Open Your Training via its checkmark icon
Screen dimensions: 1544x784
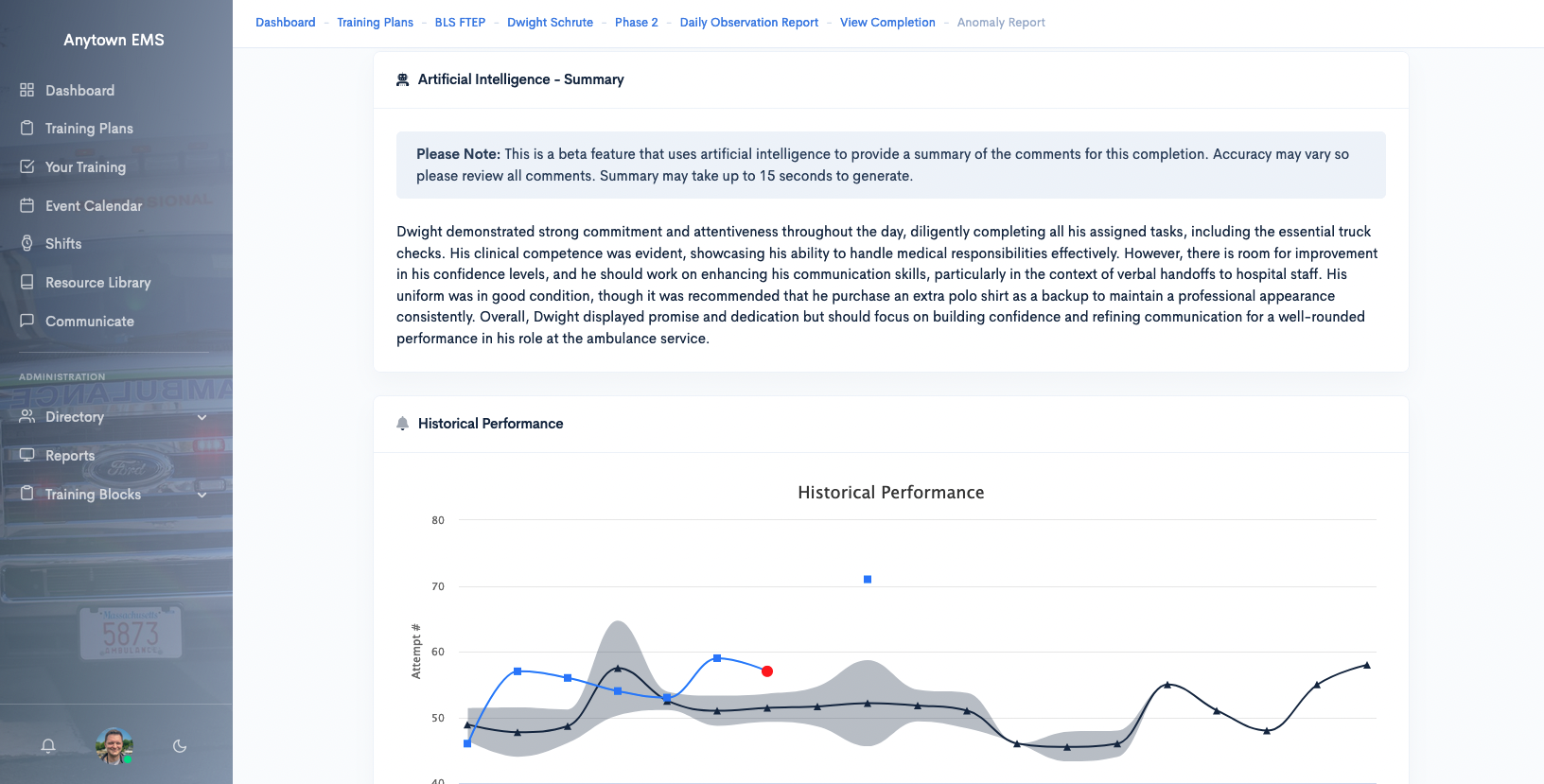pos(27,166)
